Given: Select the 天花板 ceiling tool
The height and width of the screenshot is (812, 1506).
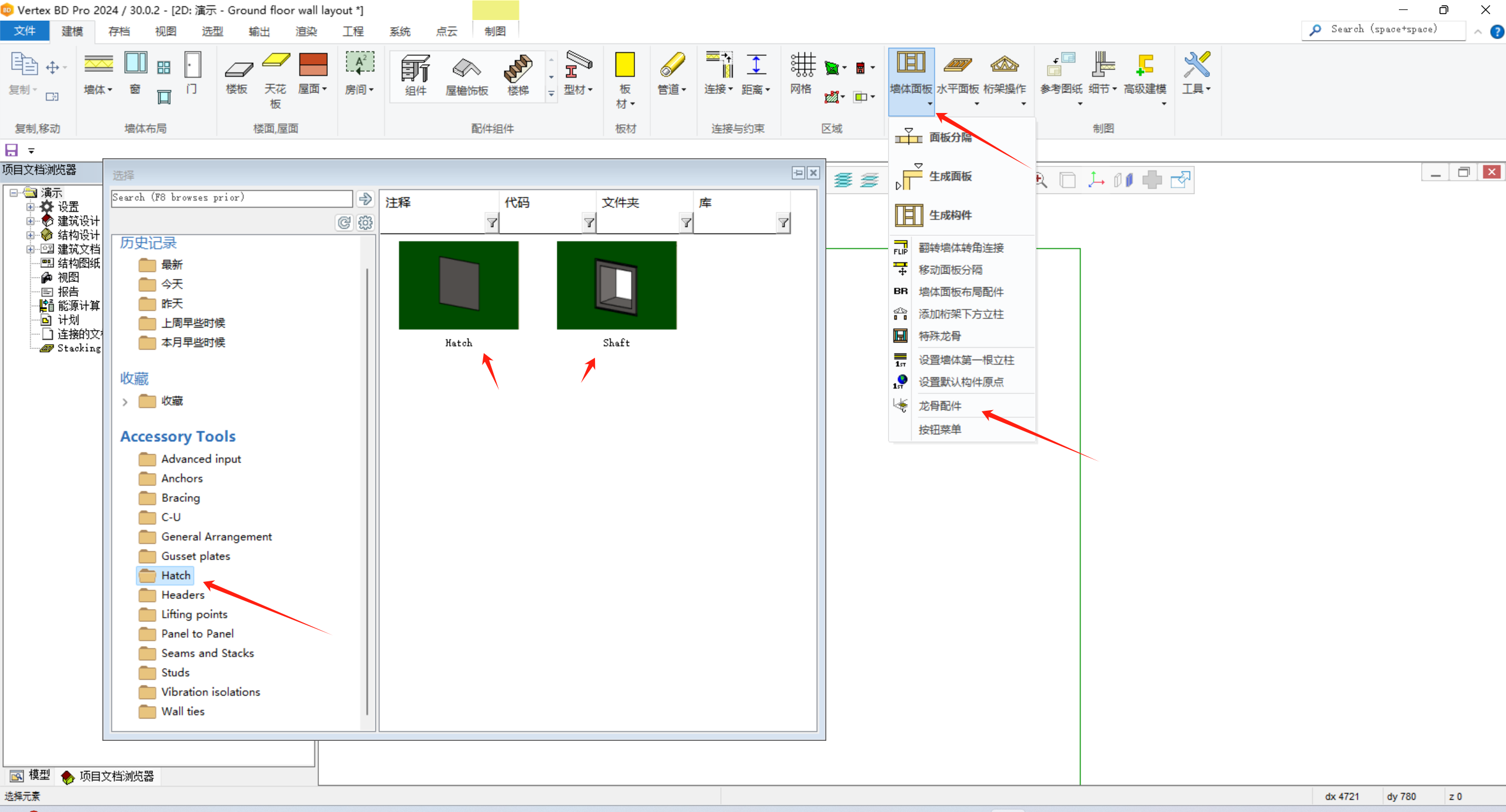Looking at the screenshot, I should point(275,81).
